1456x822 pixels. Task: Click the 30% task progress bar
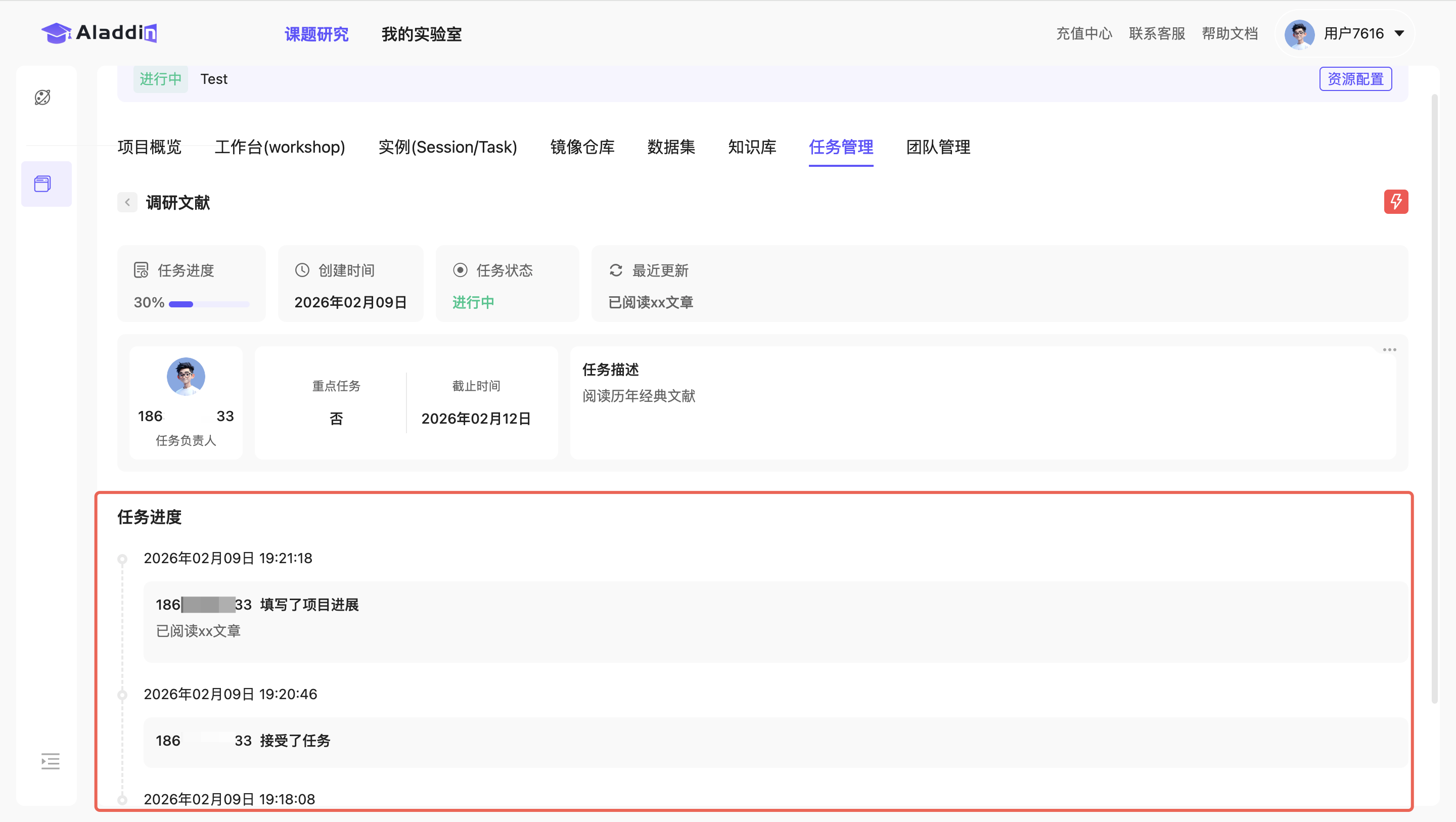click(x=209, y=304)
